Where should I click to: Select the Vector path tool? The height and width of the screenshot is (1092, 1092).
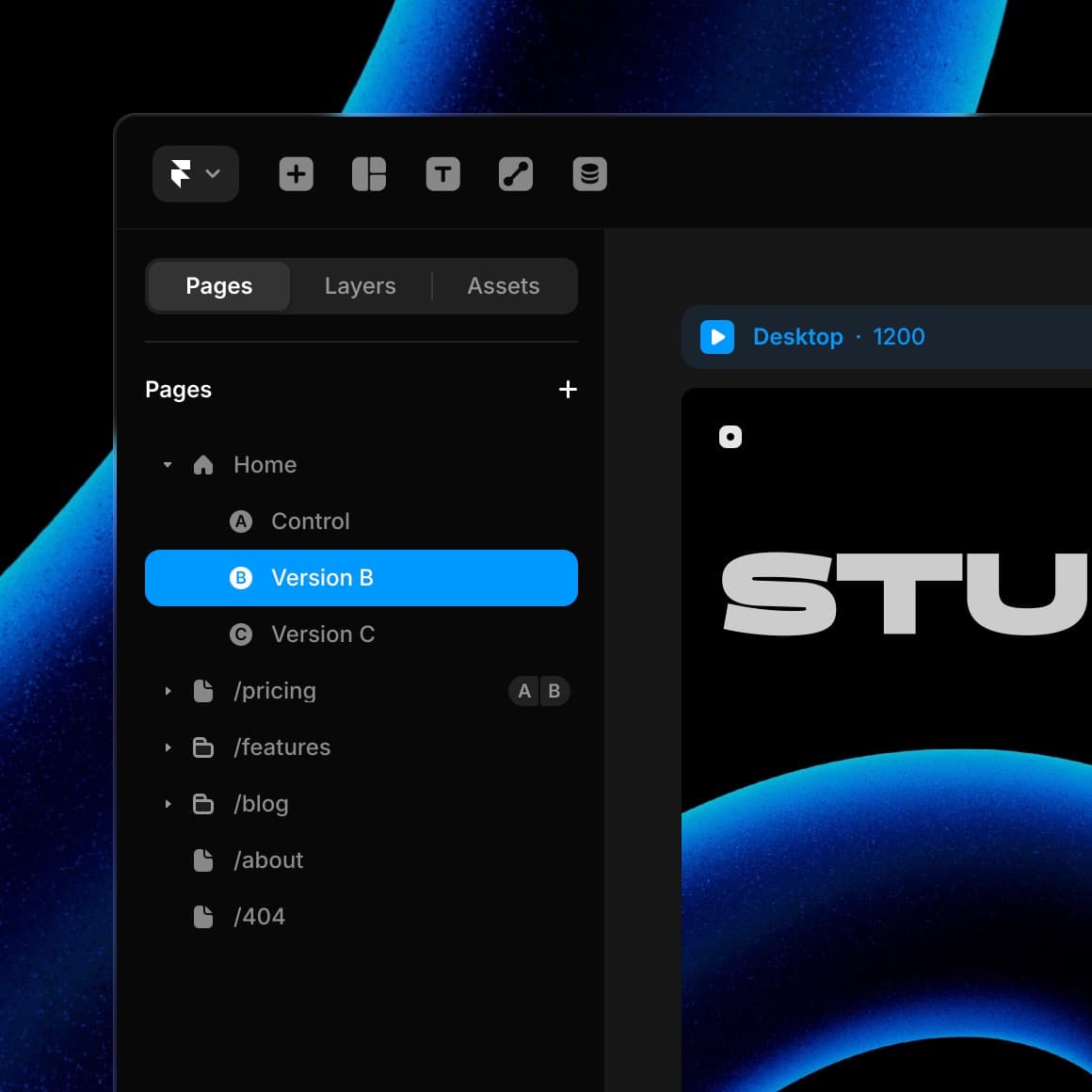516,173
